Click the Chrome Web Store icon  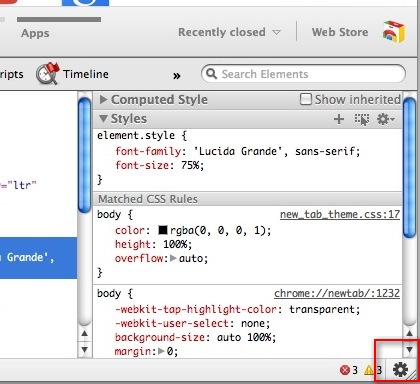pyautogui.click(x=394, y=32)
